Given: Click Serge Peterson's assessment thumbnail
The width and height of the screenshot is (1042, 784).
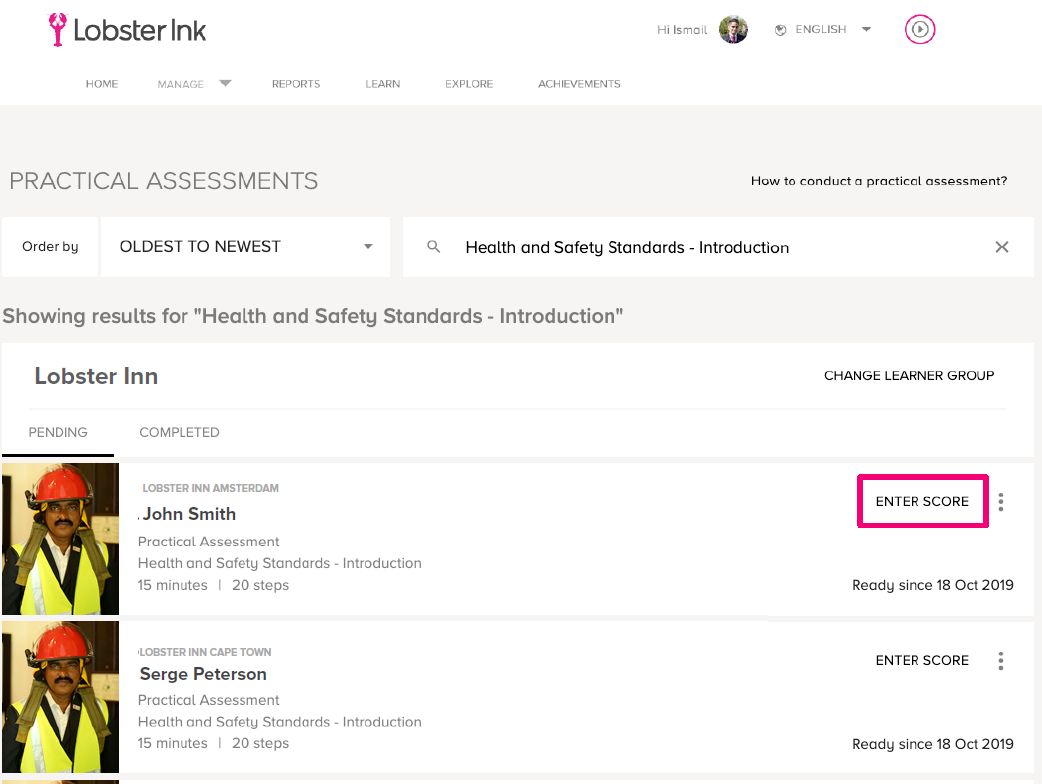Looking at the screenshot, I should 60,697.
